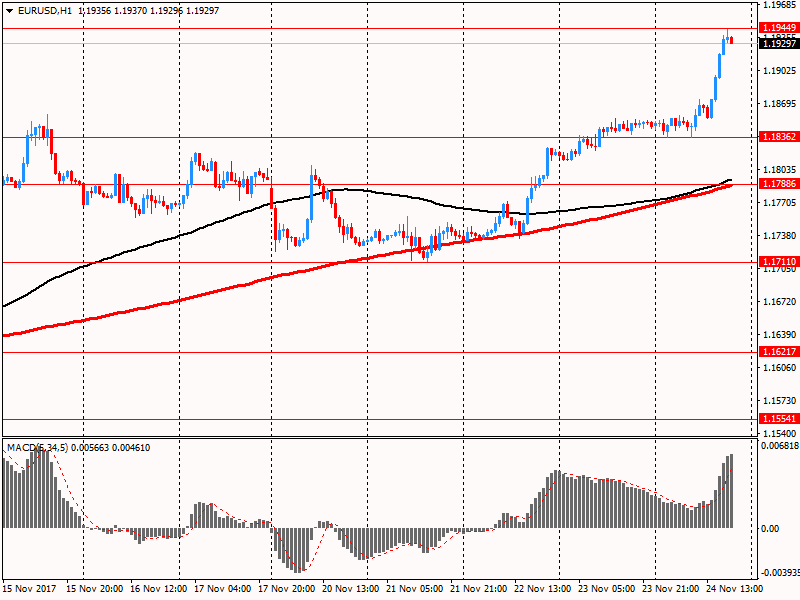
Task: Click the 1.18695 price scale value
Action: (779, 104)
